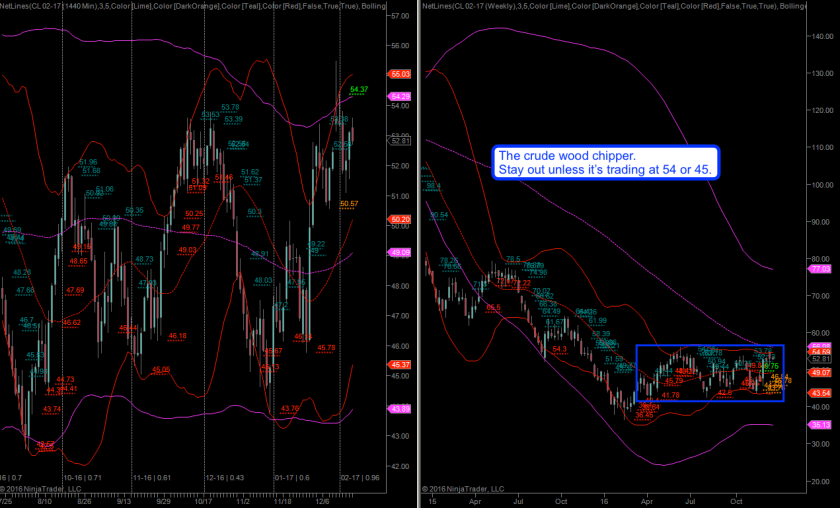Click the red 55.03 price marker
Viewport: 840px width, 508px height.
click(x=401, y=74)
